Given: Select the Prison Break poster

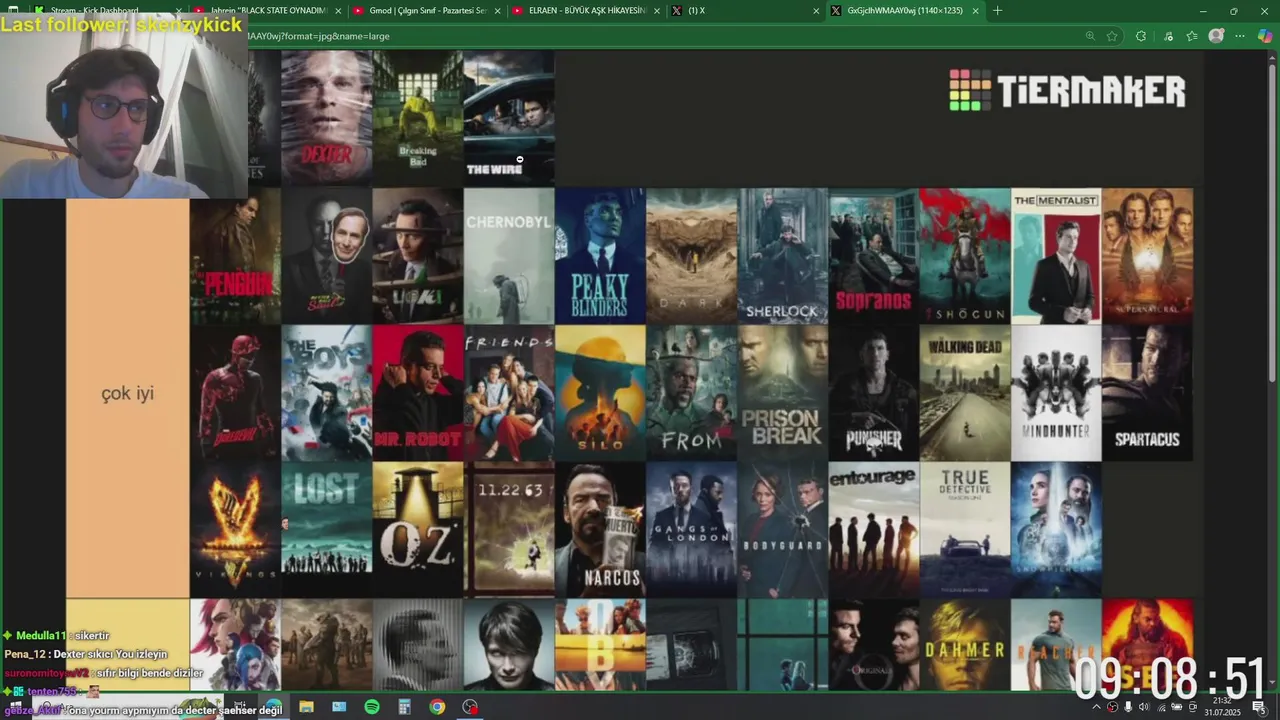Looking at the screenshot, I should pyautogui.click(x=783, y=393).
